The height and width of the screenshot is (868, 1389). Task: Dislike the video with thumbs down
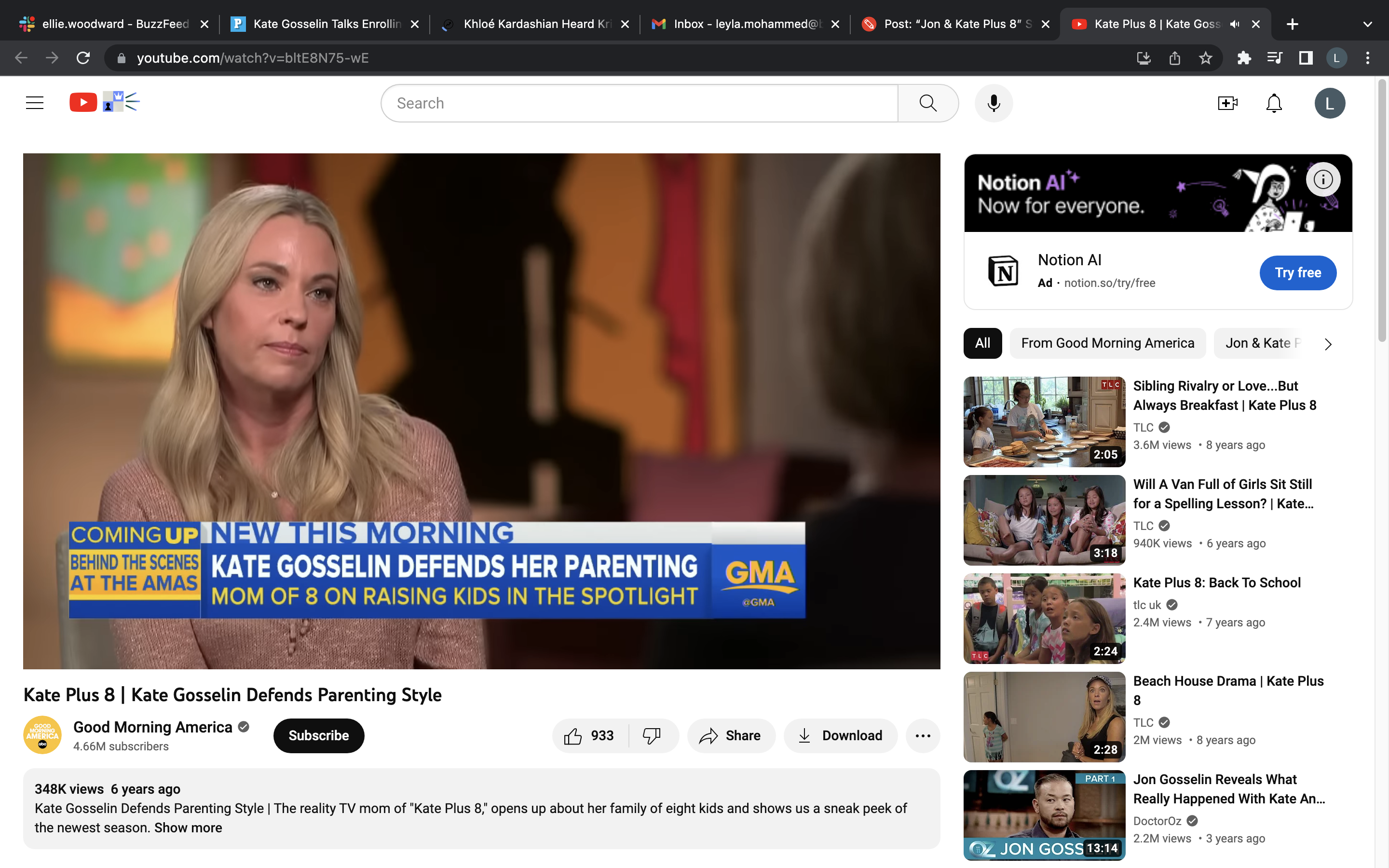point(653,735)
